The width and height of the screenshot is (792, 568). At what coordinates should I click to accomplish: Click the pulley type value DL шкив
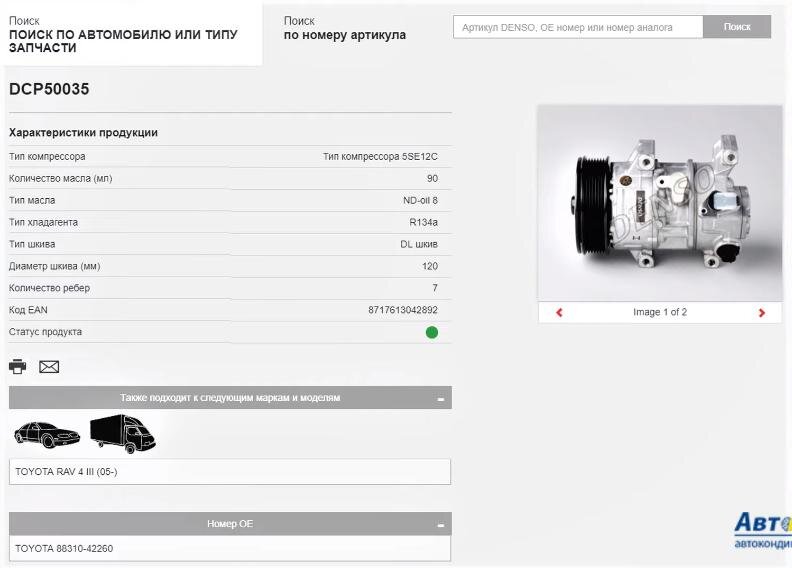(419, 244)
